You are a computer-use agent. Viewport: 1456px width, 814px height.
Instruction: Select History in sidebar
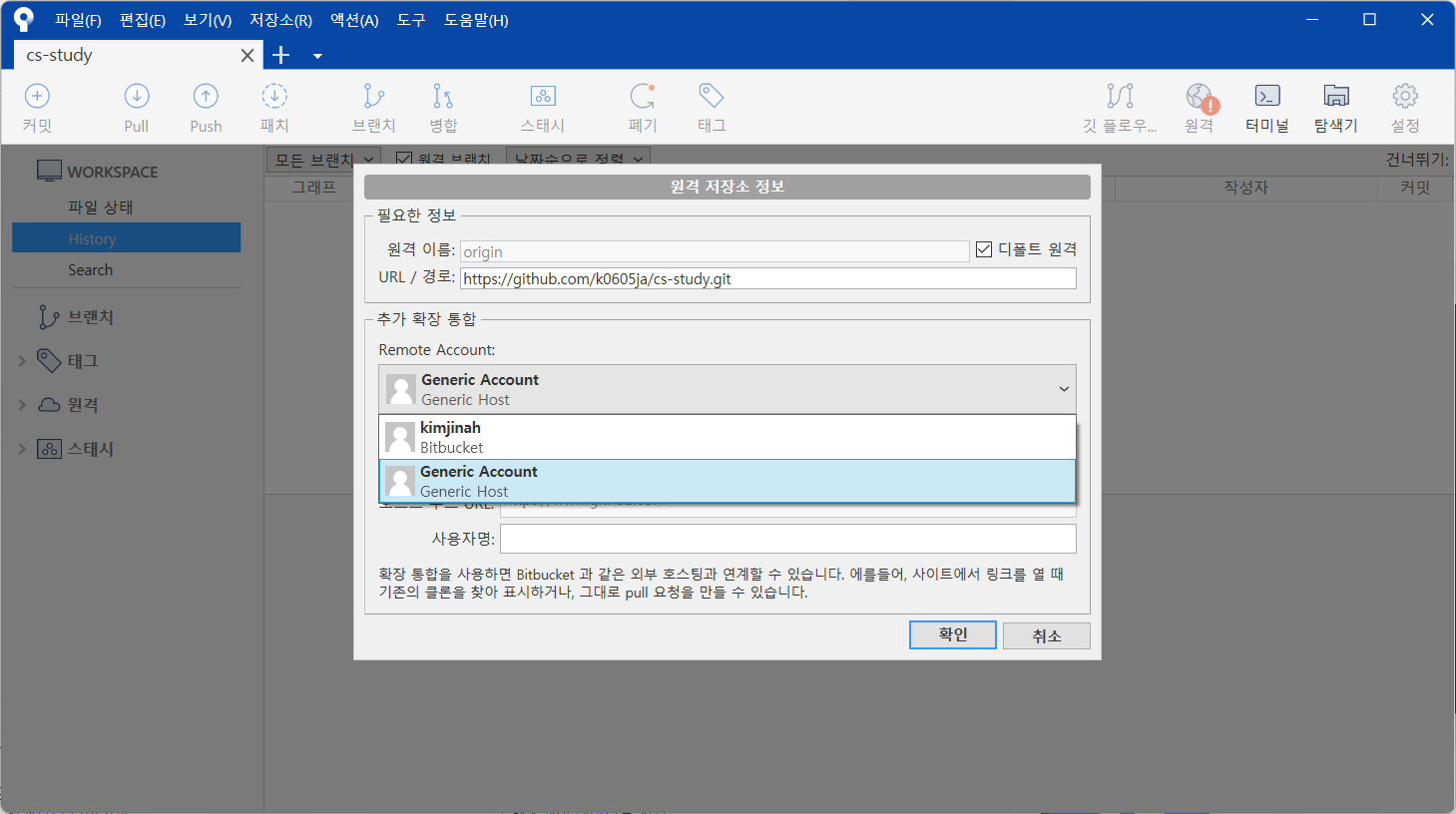[127, 238]
